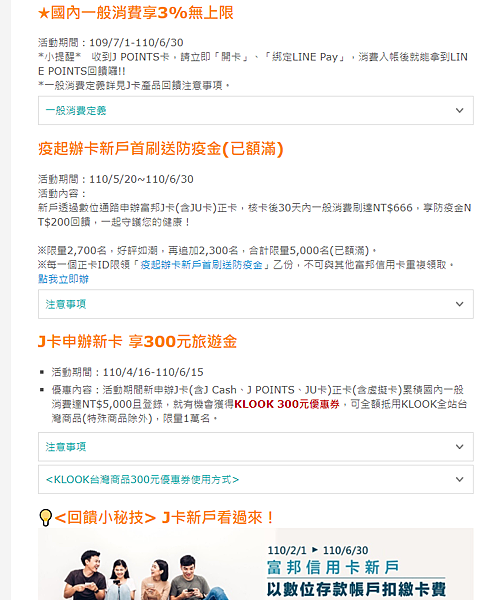Image resolution: width=494 pixels, height=600 pixels.
Task: Open the 點我立即辦 link
Action: 63,279
